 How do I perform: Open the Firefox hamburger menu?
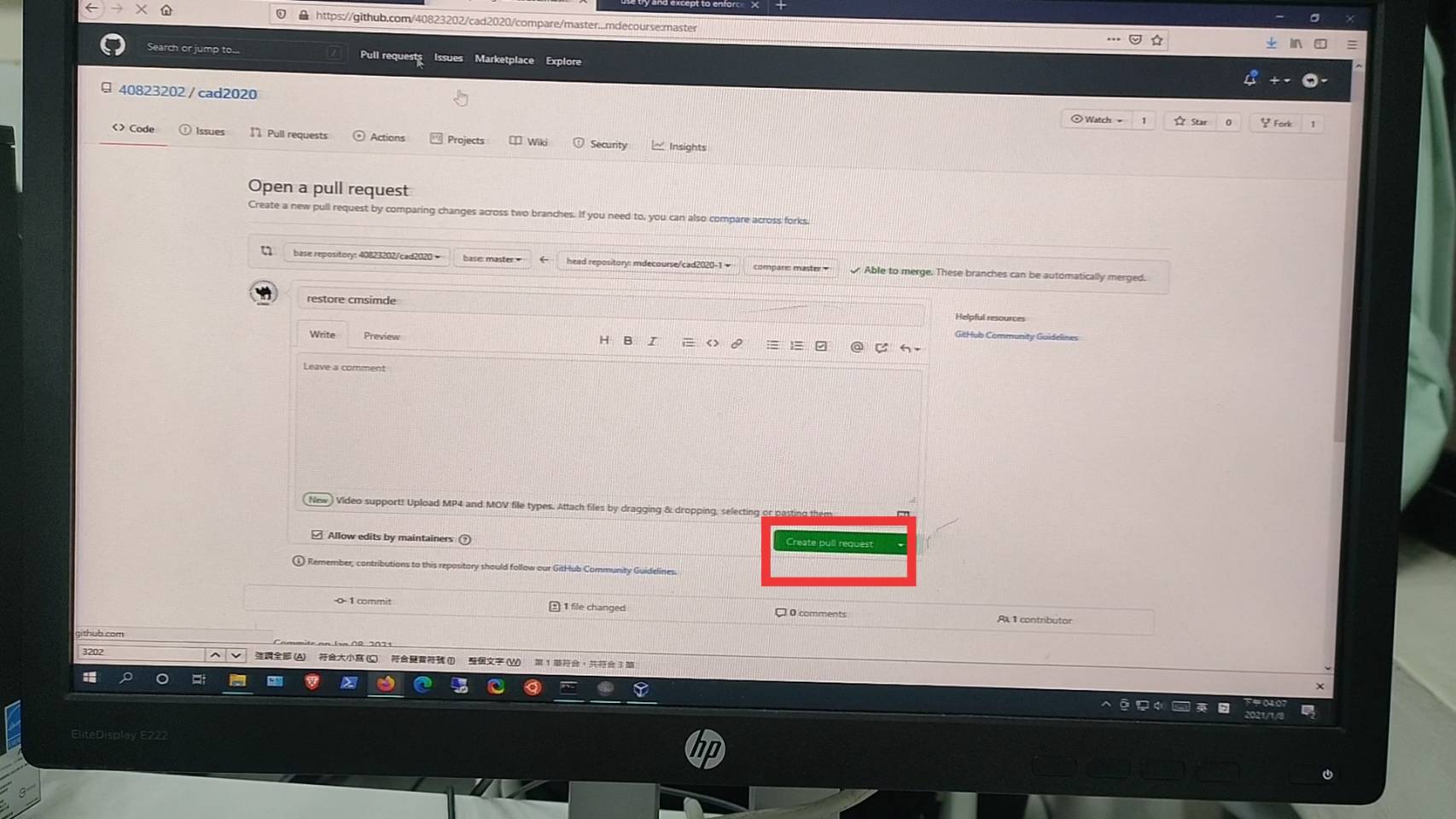tap(1352, 44)
